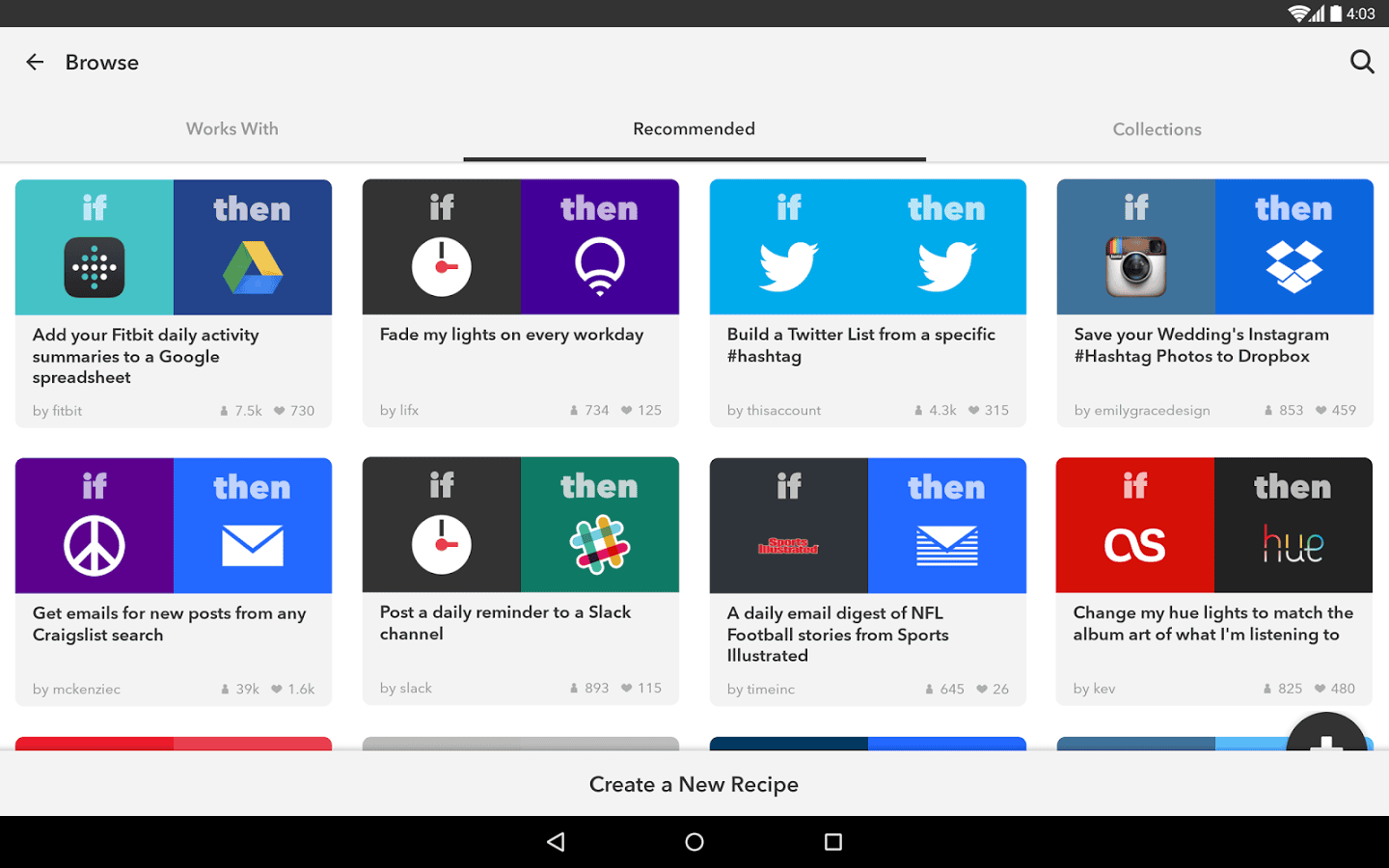This screenshot has height=868, width=1389.
Task: Click the Philips hue logo
Action: [x=1294, y=544]
